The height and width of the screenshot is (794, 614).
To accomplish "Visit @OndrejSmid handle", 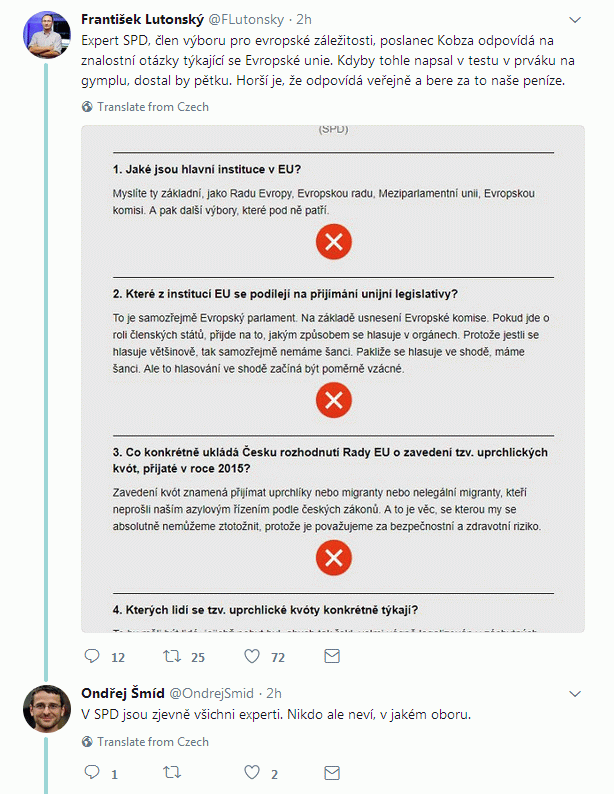I will [x=211, y=693].
